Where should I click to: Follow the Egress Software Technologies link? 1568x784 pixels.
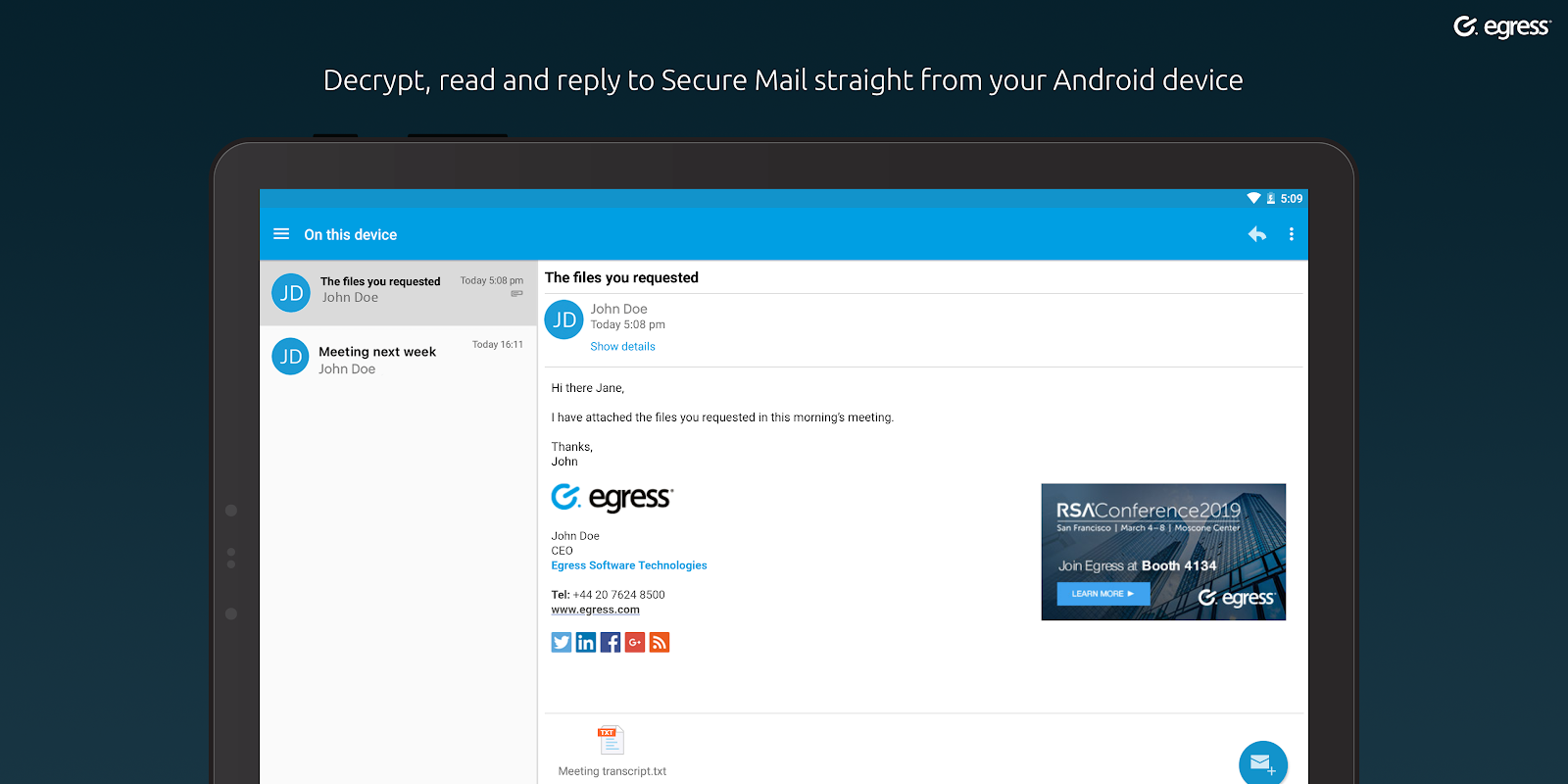pyautogui.click(x=628, y=565)
